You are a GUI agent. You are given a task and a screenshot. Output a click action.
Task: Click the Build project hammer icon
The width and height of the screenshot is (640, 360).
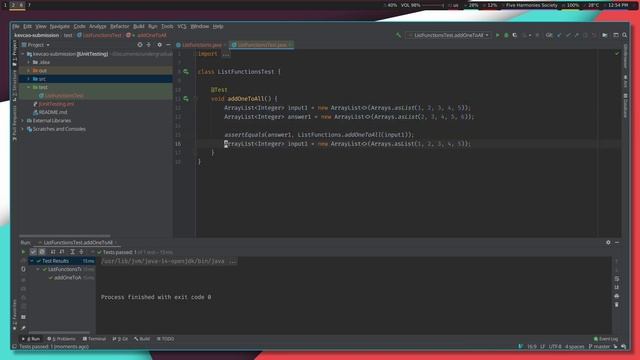(x=398, y=36)
